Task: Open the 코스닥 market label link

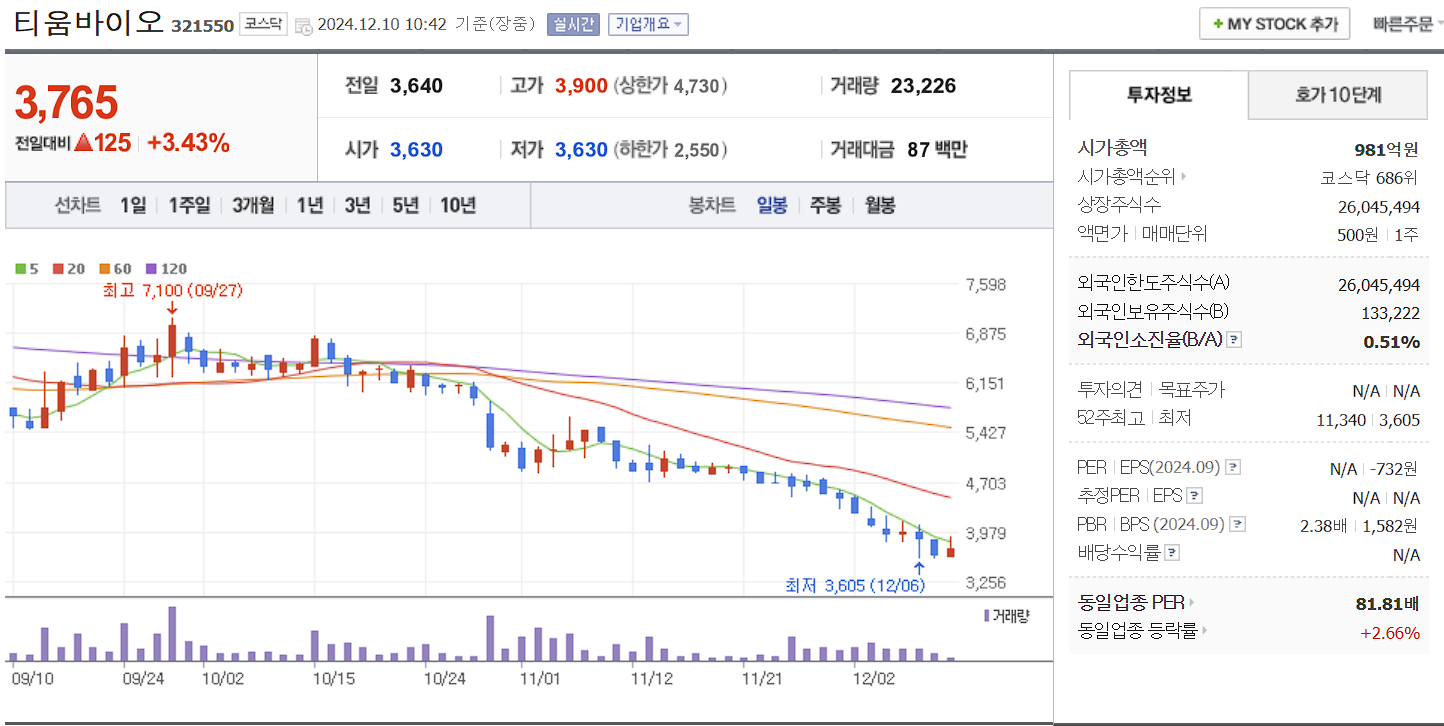Action: coord(264,22)
